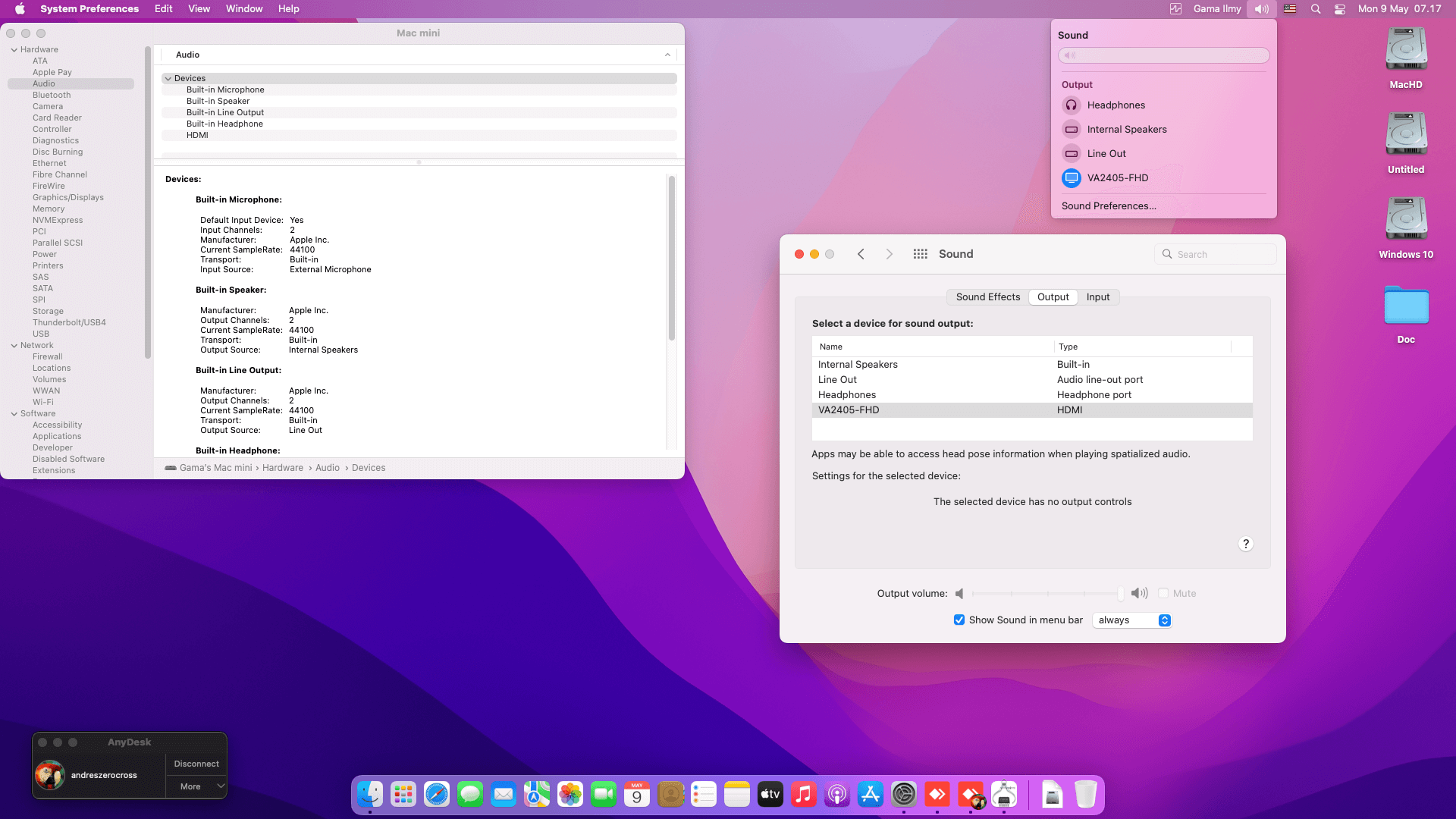
Task: Open Messages from the Dock
Action: (470, 794)
